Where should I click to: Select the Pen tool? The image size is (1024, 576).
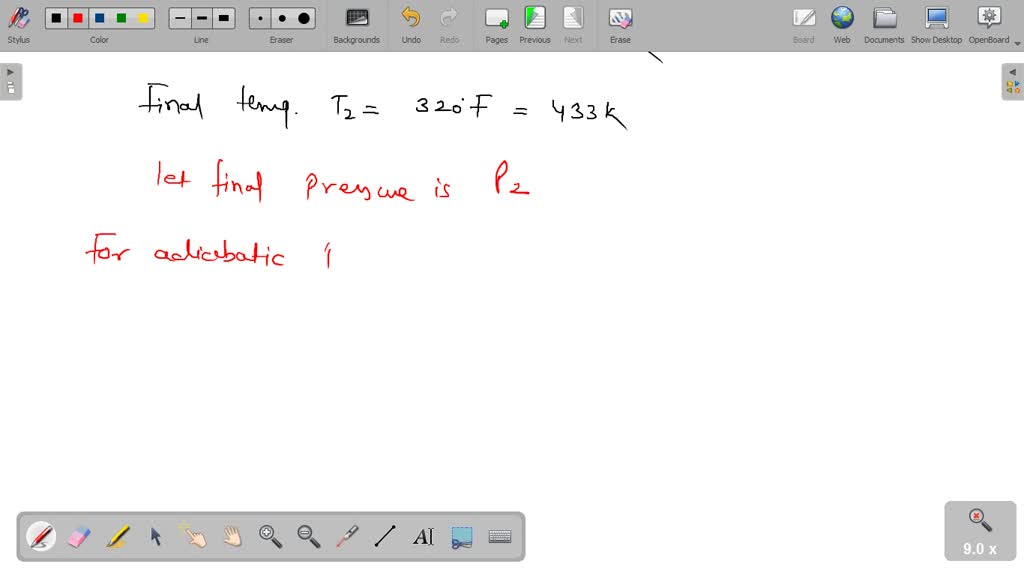[x=40, y=537]
